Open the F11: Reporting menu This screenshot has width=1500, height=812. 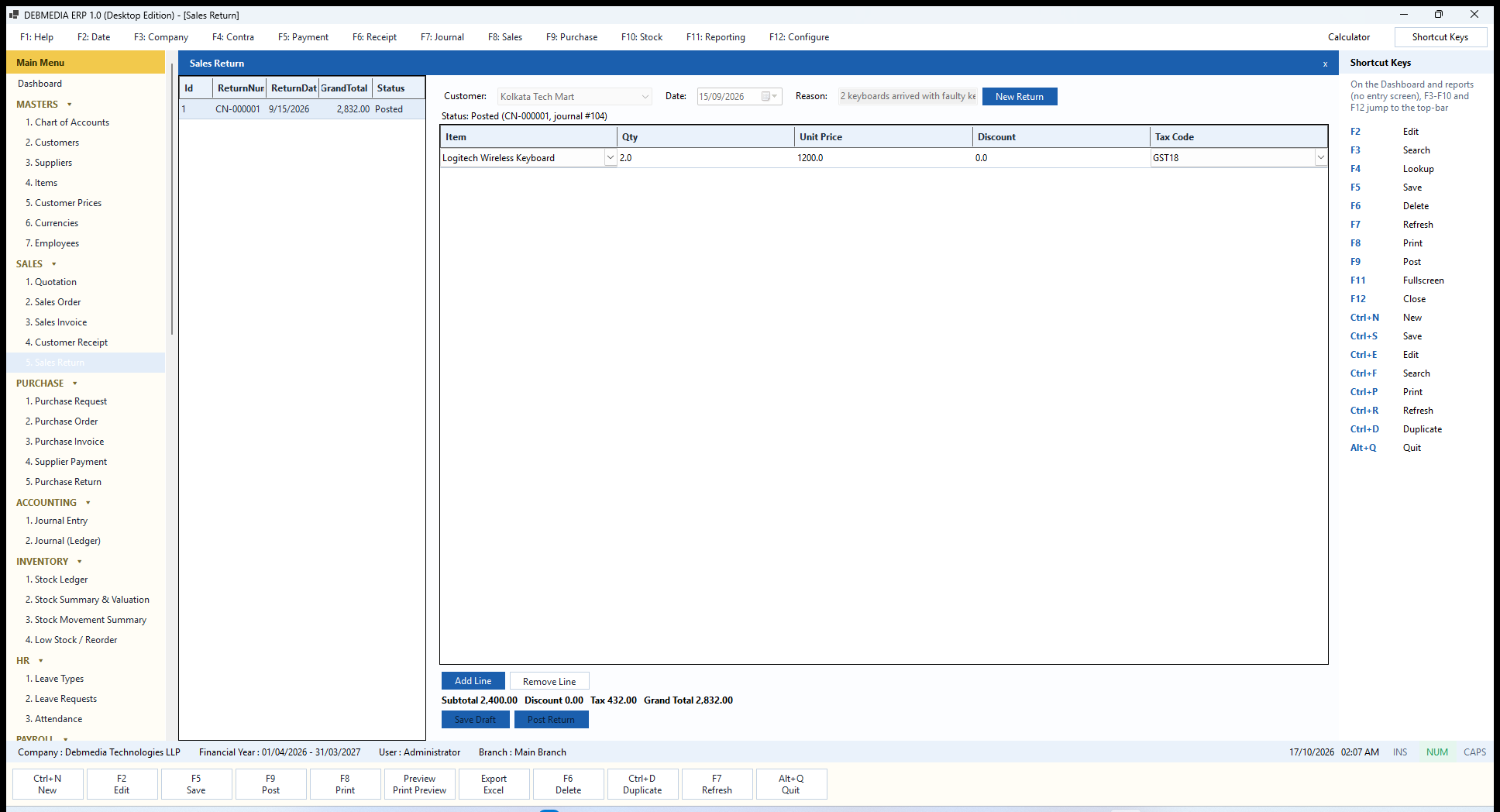pyautogui.click(x=716, y=37)
